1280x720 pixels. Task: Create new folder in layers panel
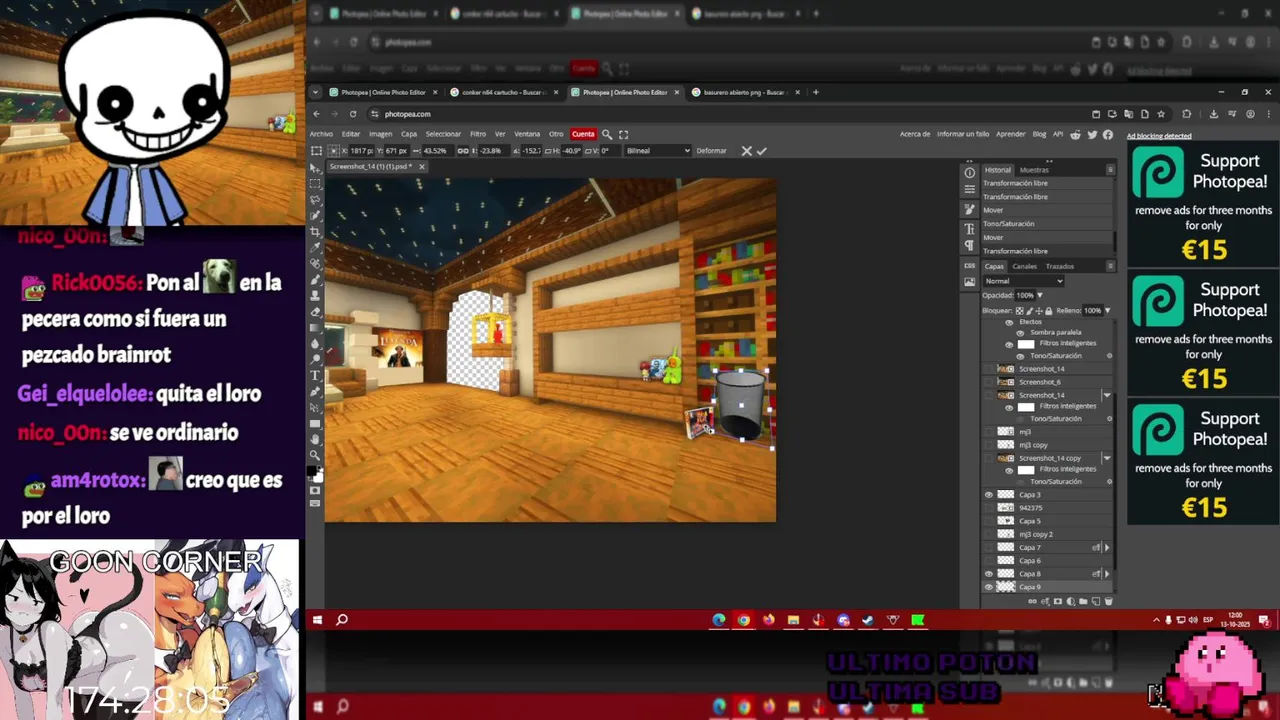(1083, 601)
